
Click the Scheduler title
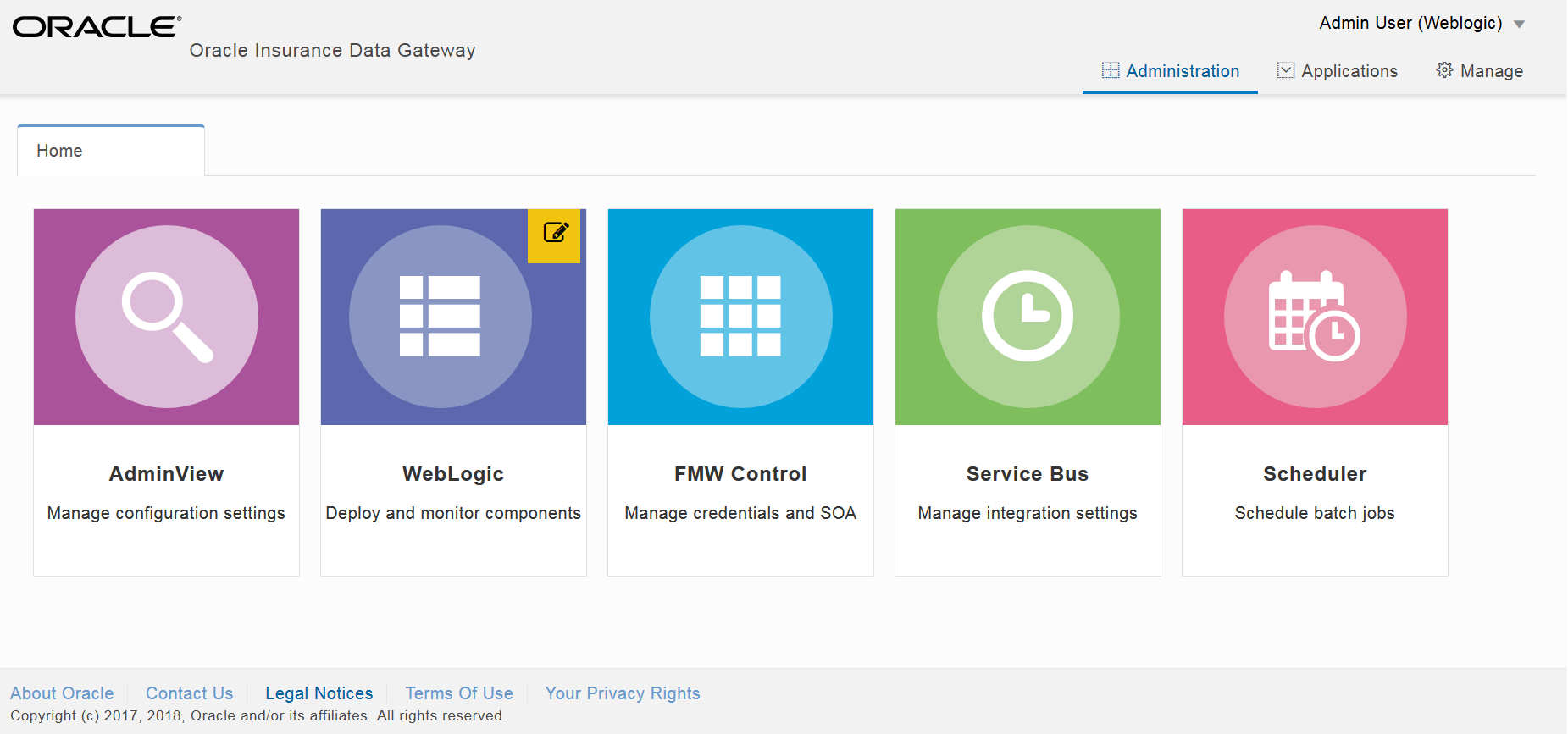(x=1315, y=474)
